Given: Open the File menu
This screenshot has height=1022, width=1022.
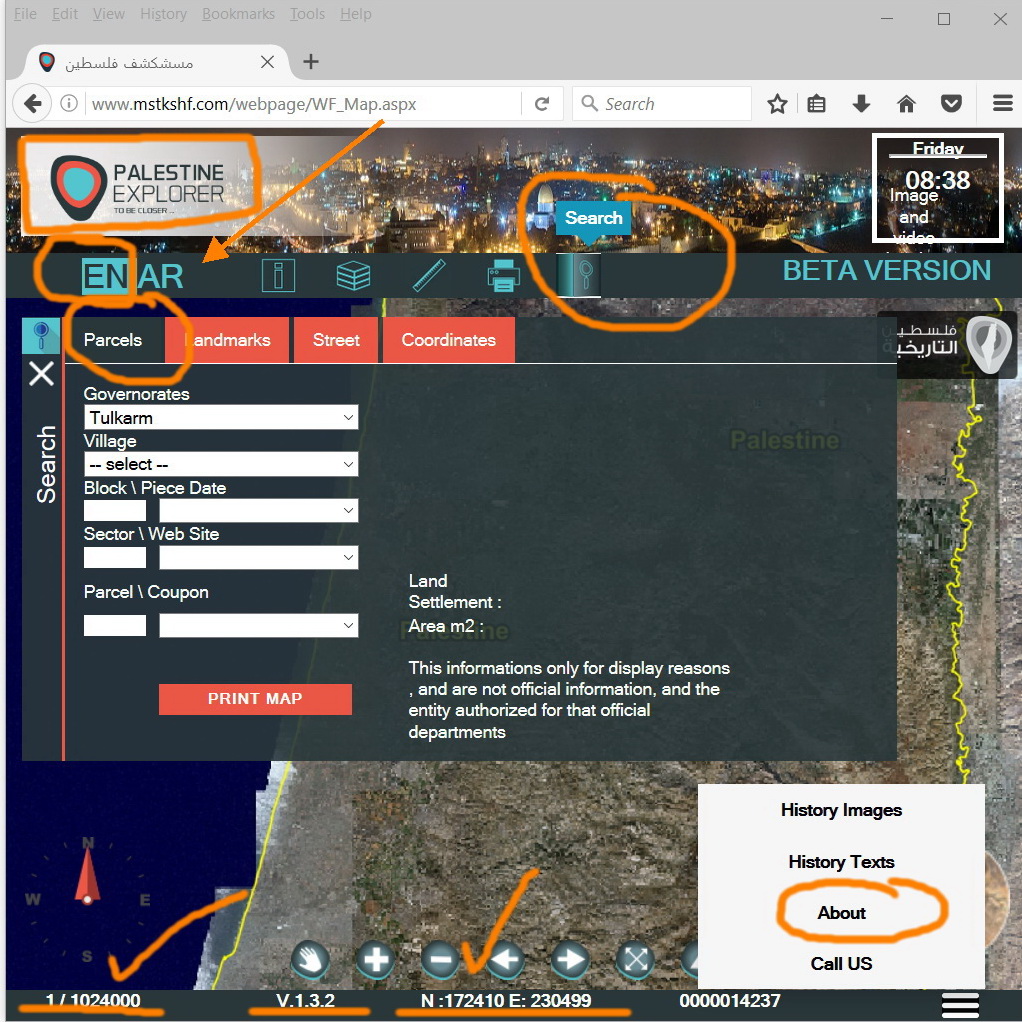Looking at the screenshot, I should point(25,14).
